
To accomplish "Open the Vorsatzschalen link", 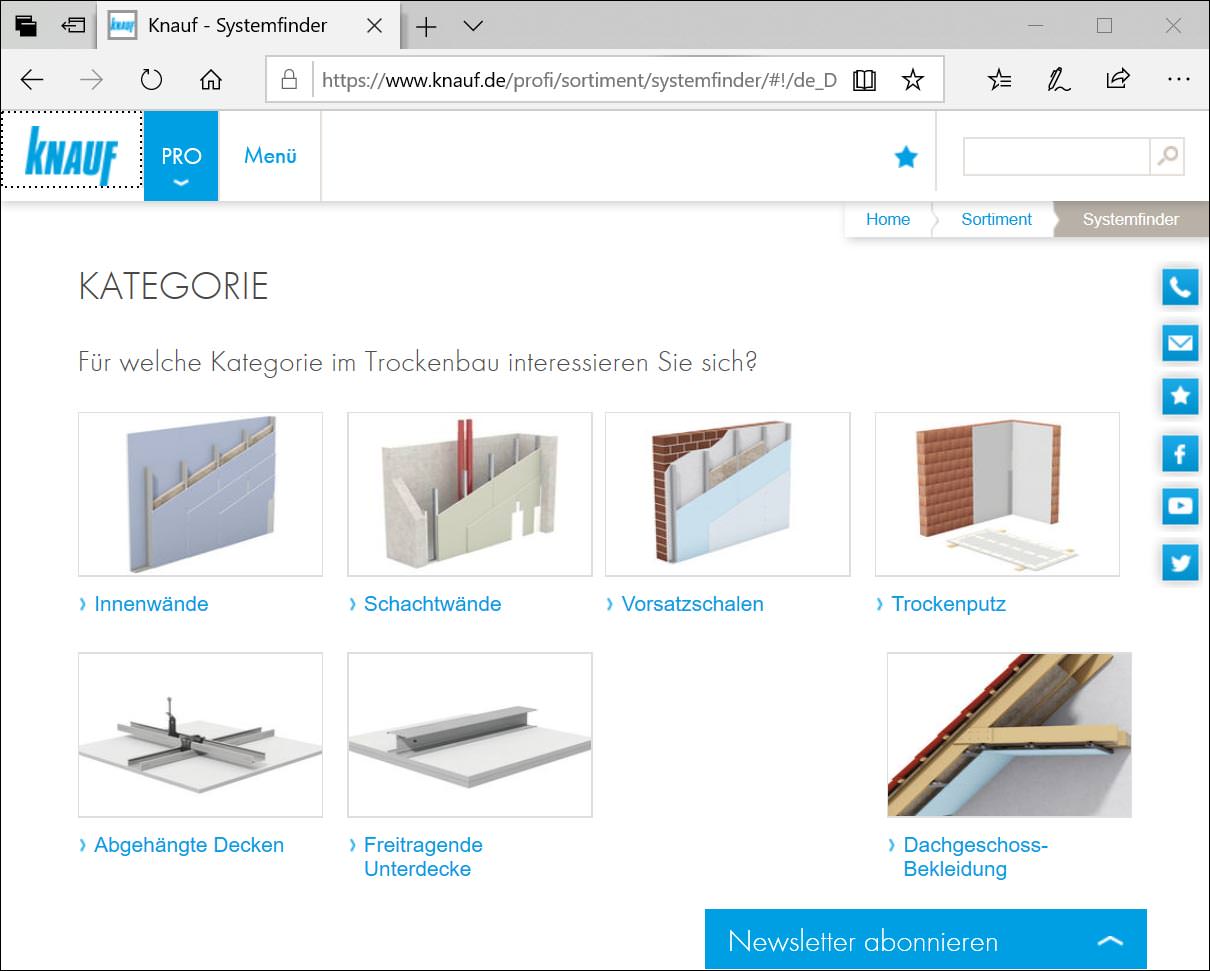I will point(692,604).
